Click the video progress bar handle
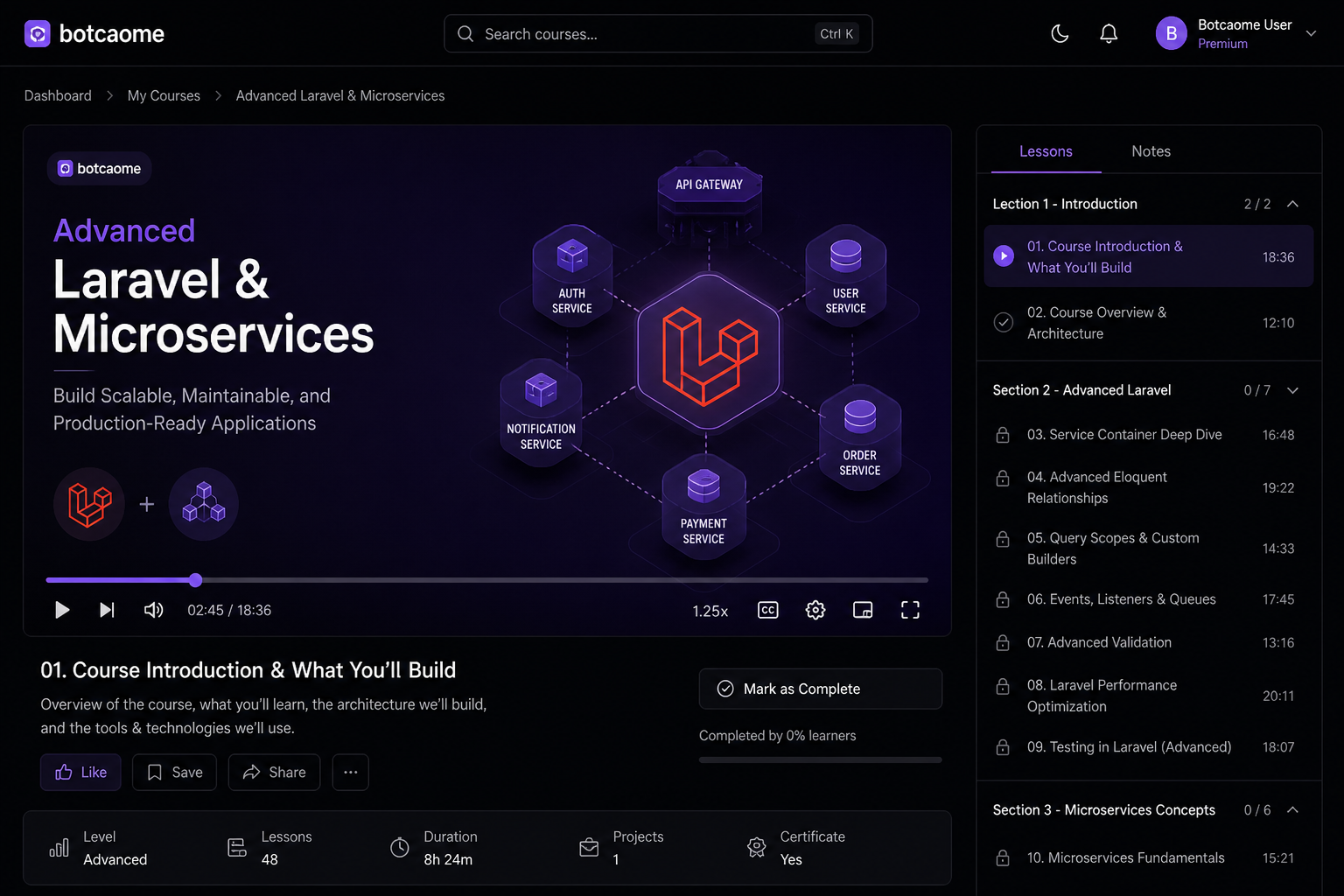 click(x=195, y=580)
